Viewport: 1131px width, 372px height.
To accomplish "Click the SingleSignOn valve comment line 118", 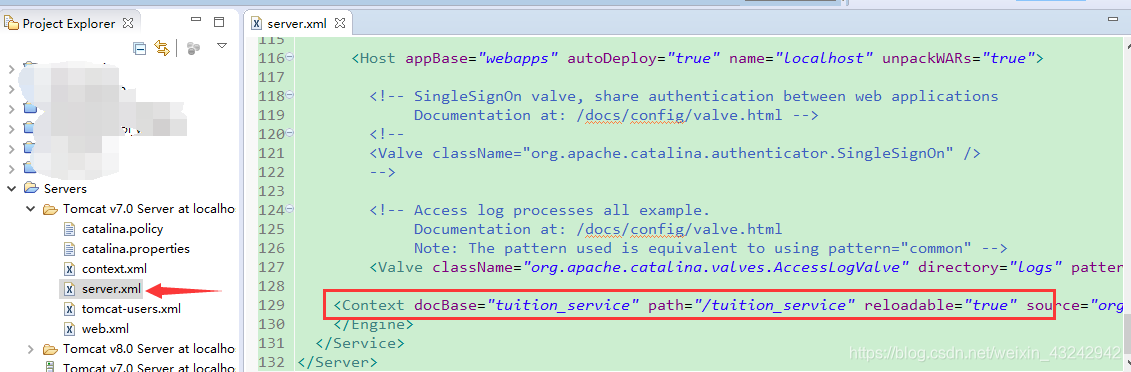I will [684, 96].
